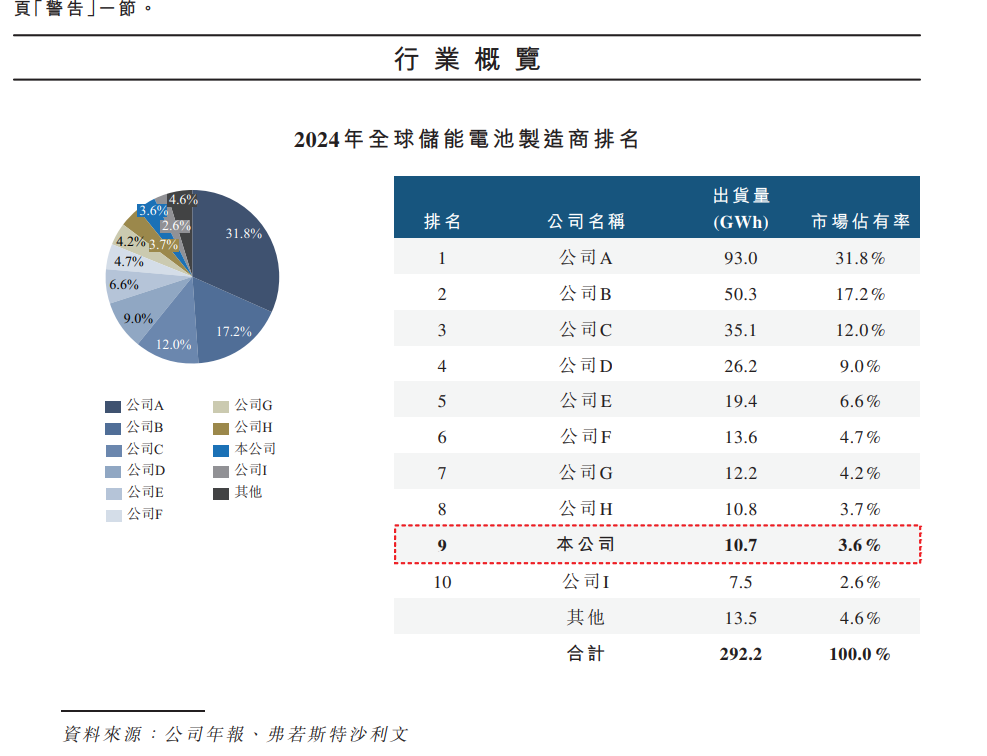
Task: Click the highlighted 本公司 cell in the table
Action: tap(586, 545)
